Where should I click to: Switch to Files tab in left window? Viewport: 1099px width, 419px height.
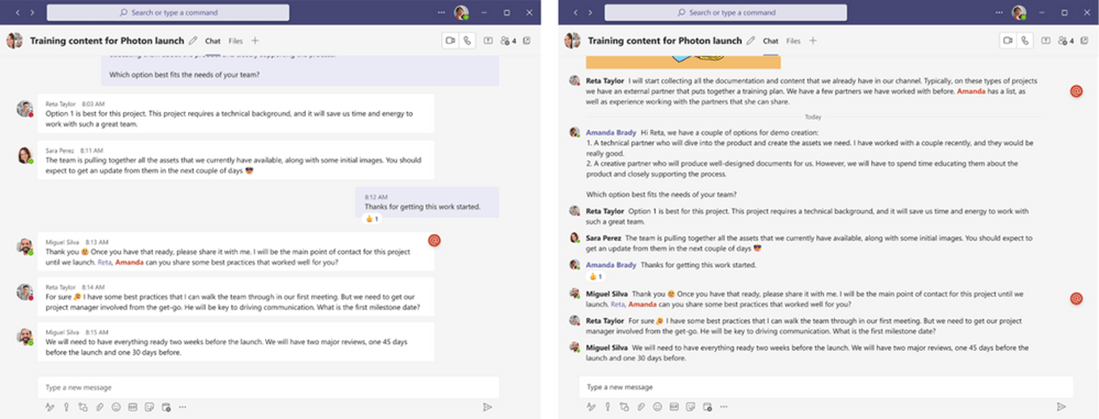(x=236, y=41)
